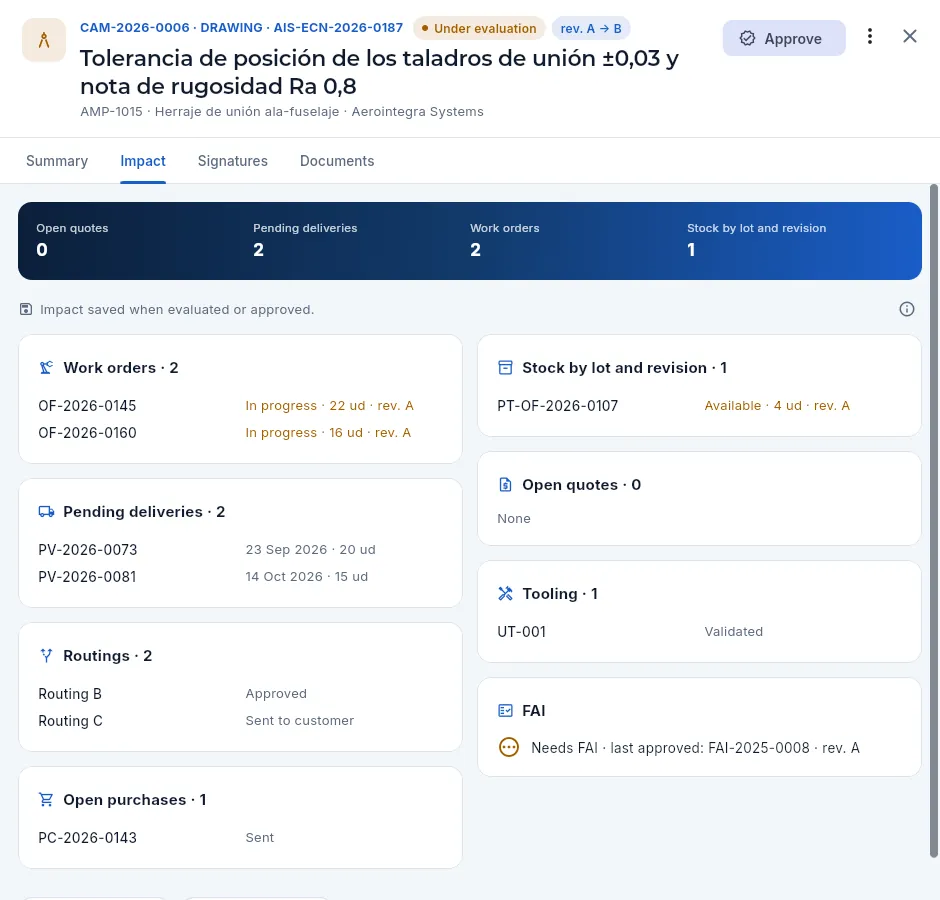Click the Stock by lot box icon
The image size is (940, 900).
pos(505,368)
